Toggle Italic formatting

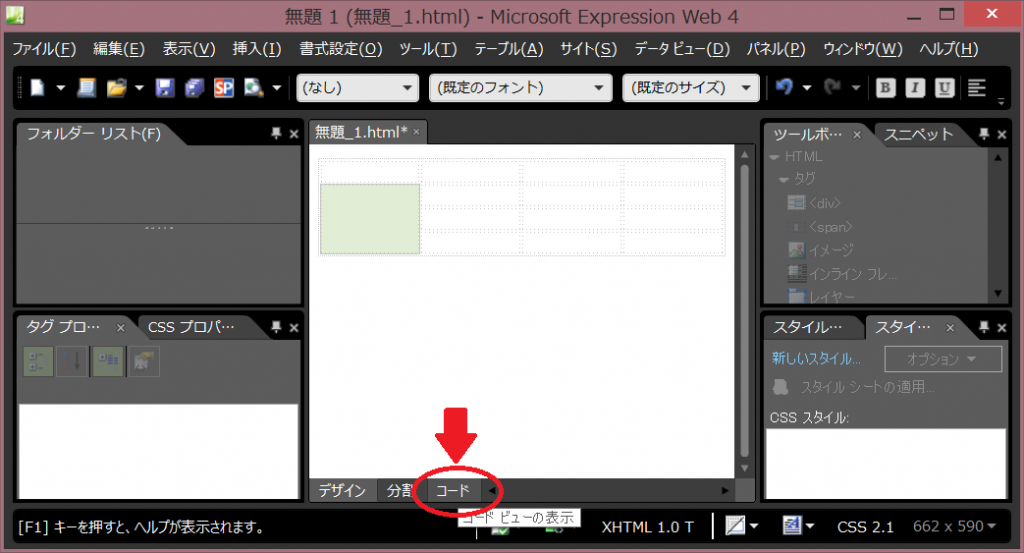[x=915, y=87]
